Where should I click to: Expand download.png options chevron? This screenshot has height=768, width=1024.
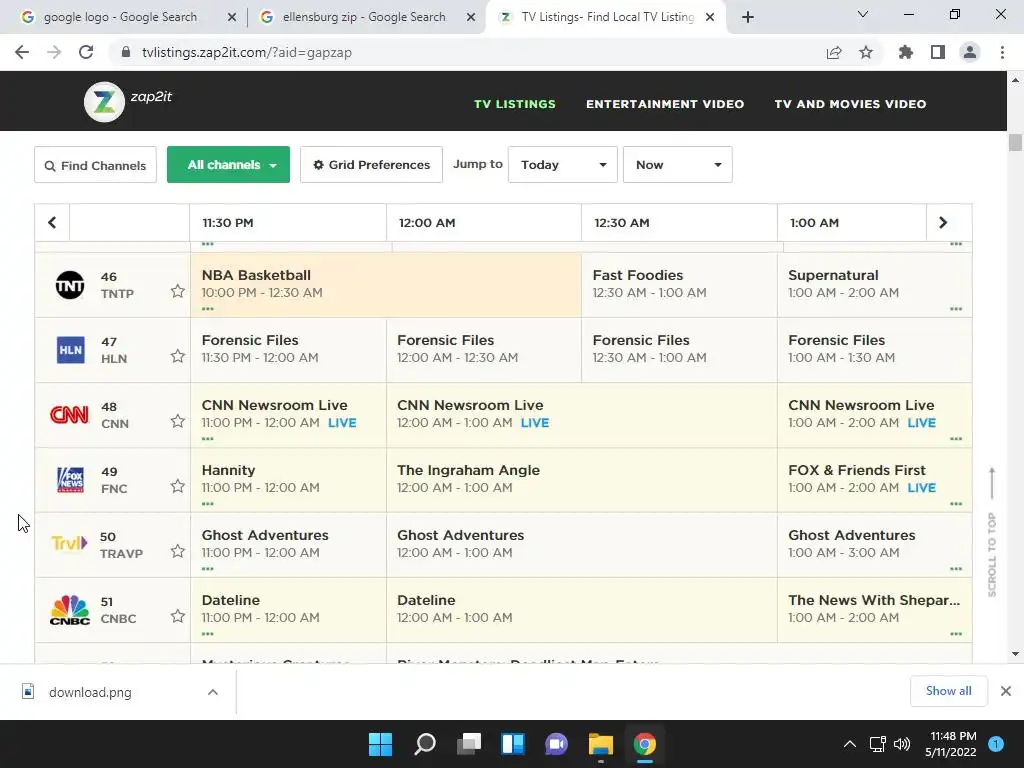[213, 692]
